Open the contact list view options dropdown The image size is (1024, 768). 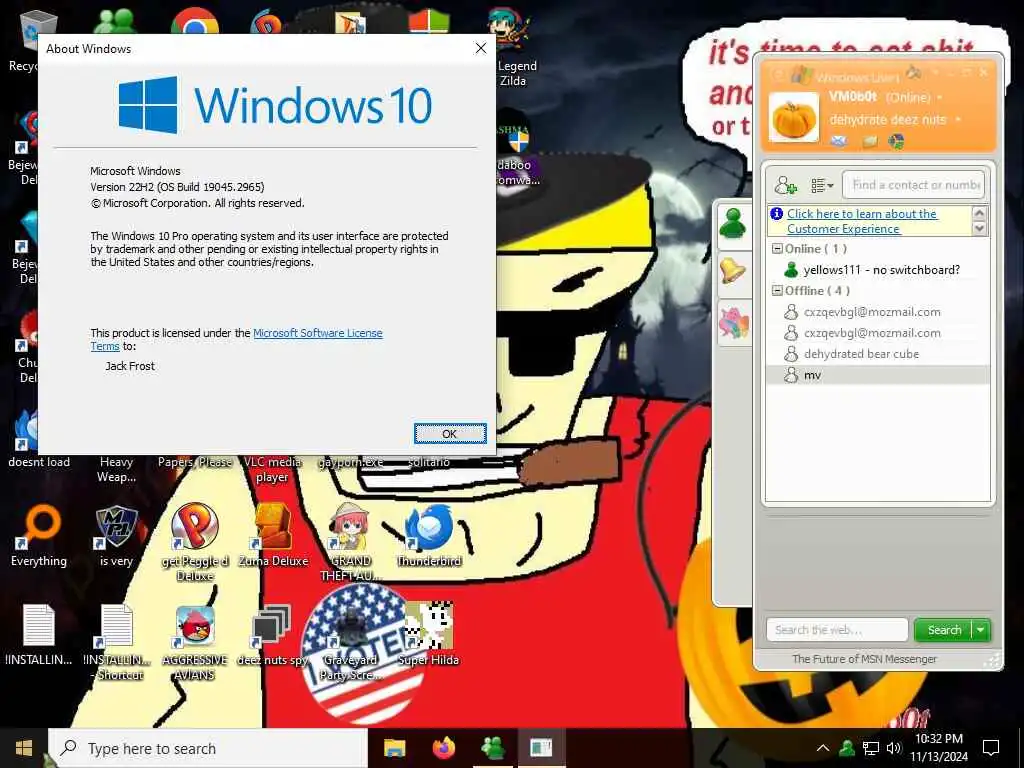click(x=822, y=186)
